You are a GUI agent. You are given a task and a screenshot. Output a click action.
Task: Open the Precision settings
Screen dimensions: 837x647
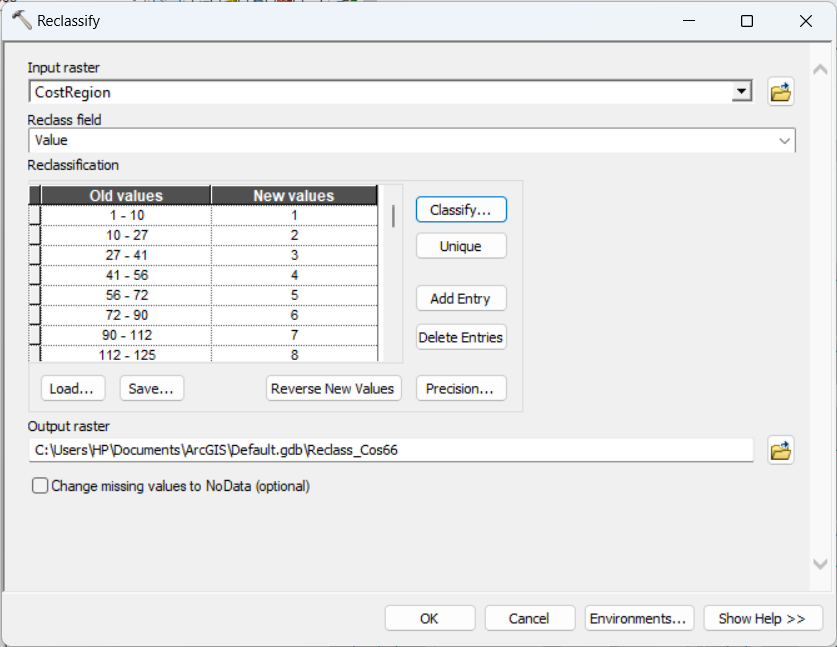[x=460, y=388]
